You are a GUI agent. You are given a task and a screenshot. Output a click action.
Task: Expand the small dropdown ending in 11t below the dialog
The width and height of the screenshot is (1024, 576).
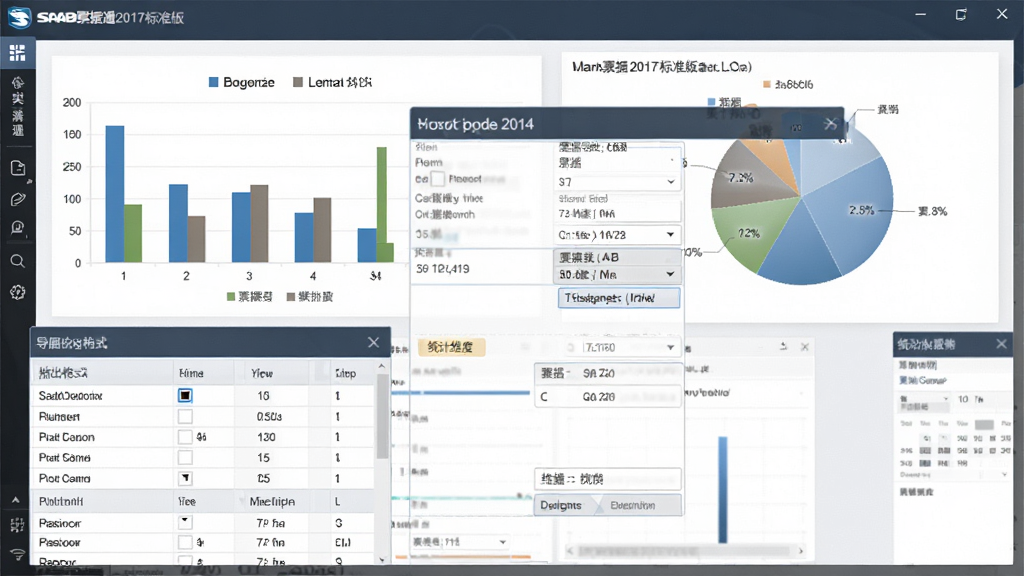(x=460, y=542)
